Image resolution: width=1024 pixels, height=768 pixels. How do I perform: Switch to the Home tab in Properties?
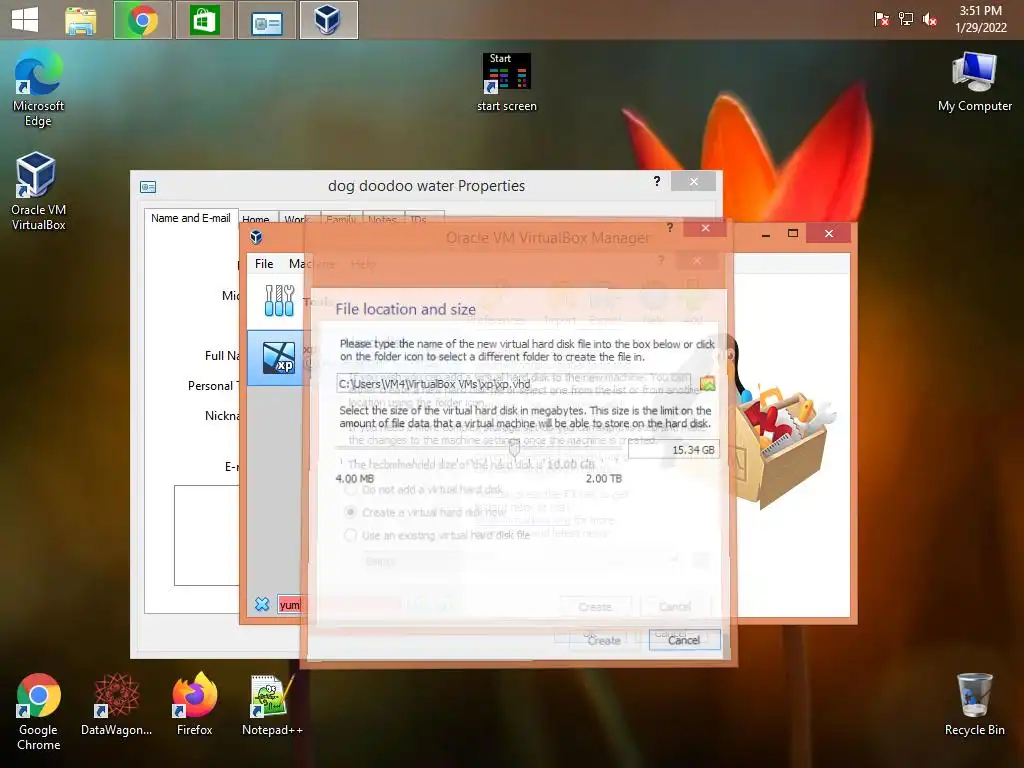(x=255, y=219)
